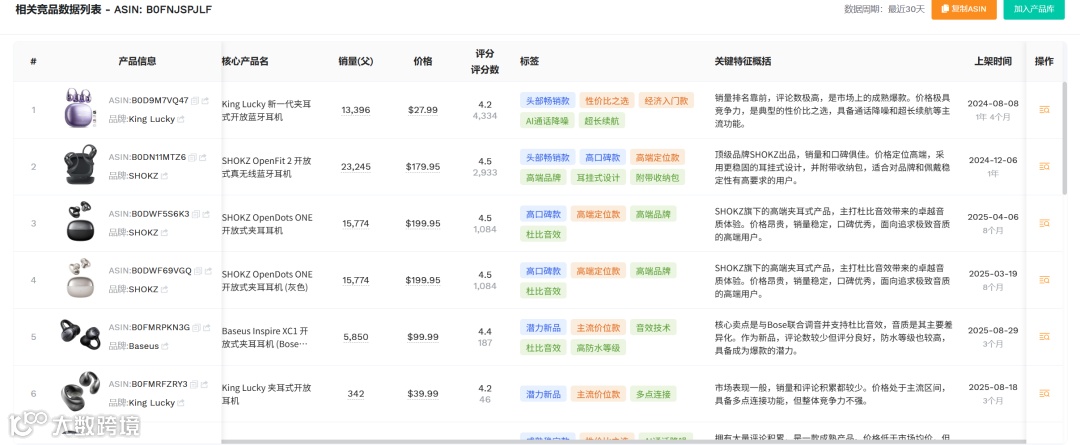1080x445 pixels.
Task: Open King Lucky thumbnail in B0FMRFZRY3 row
Action: (x=81, y=392)
